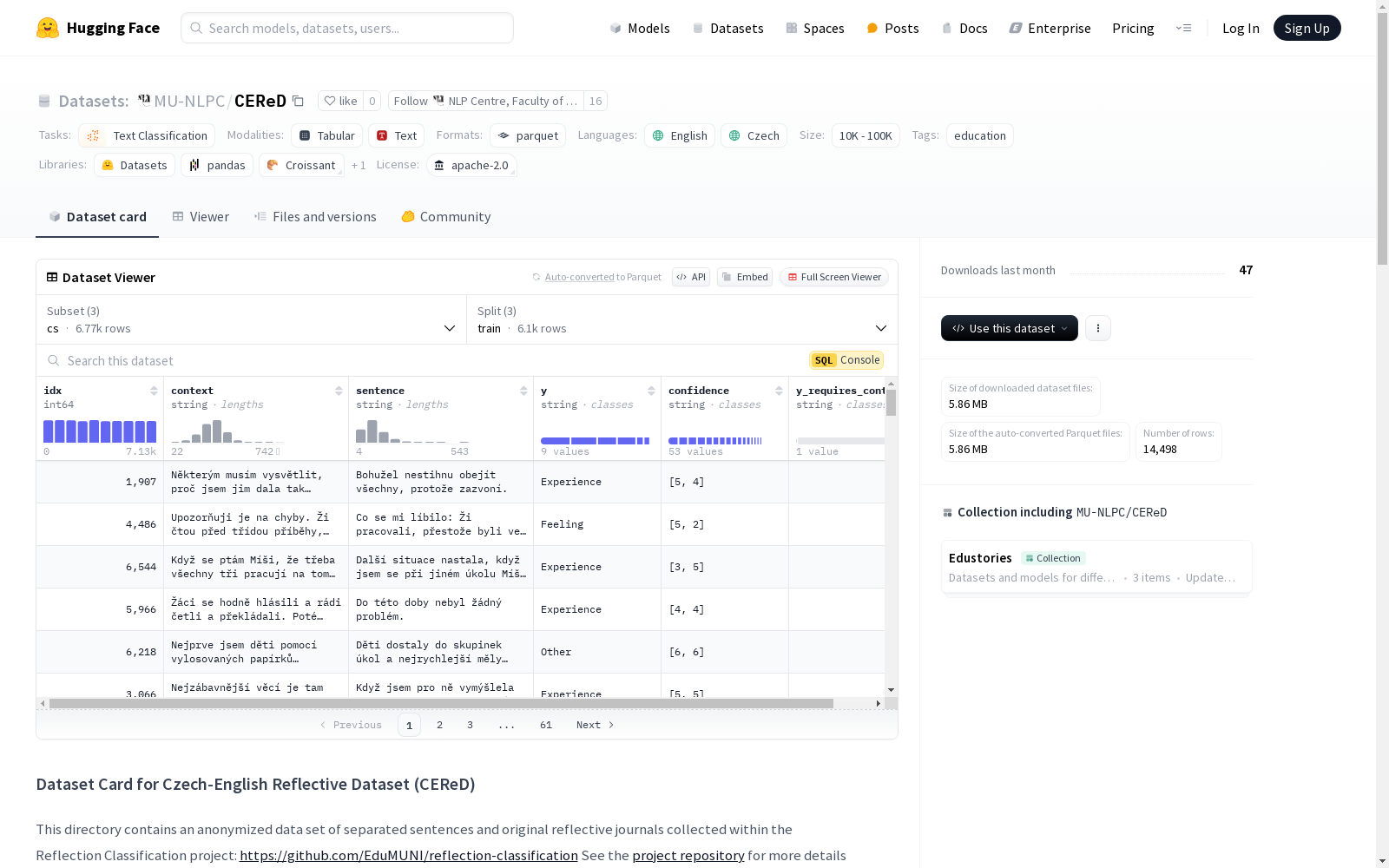The image size is (1389, 868).
Task: Open the Embed button in Dataset Viewer
Action: pyautogui.click(x=745, y=277)
